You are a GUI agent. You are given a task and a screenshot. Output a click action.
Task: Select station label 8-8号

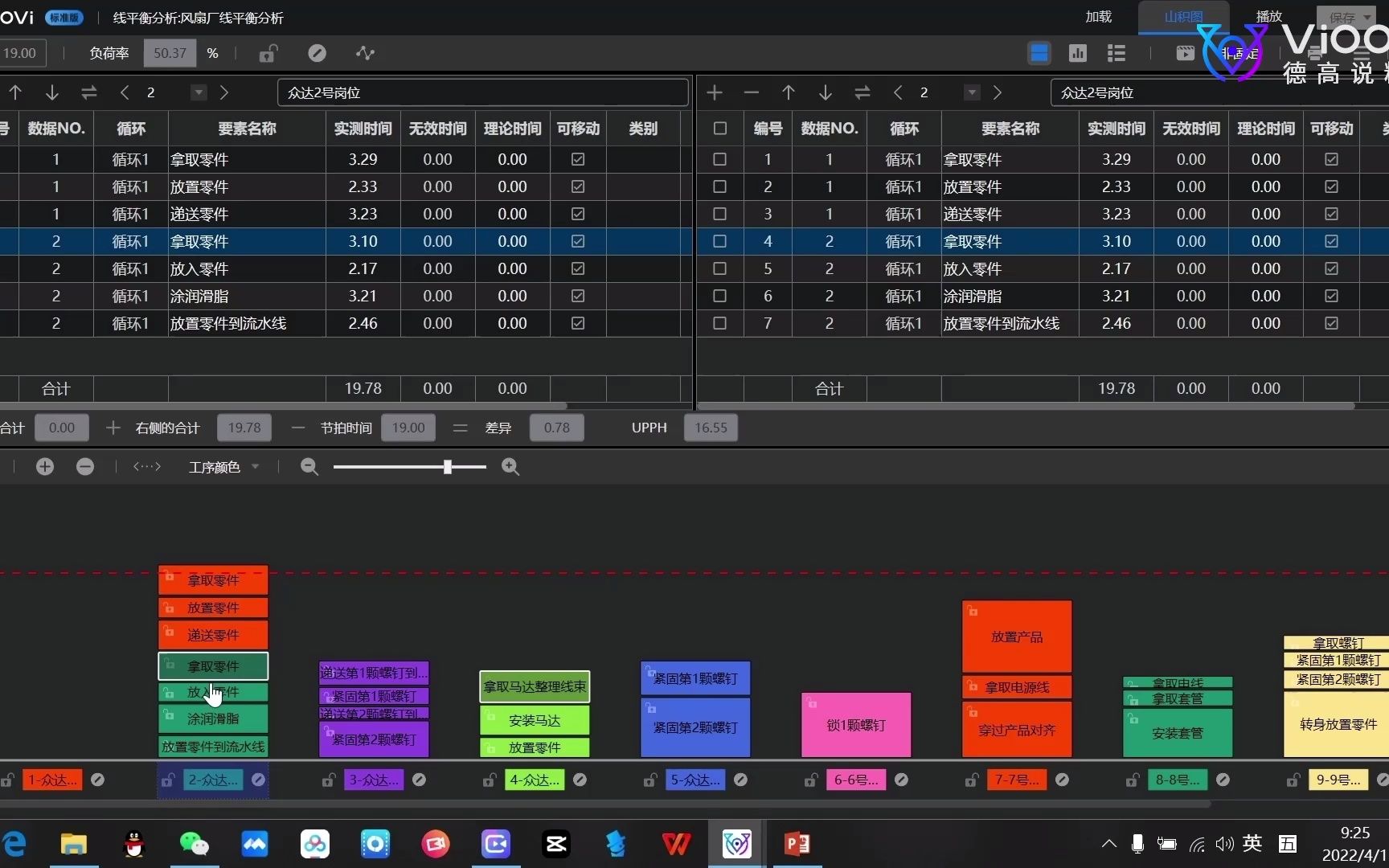(x=1178, y=780)
